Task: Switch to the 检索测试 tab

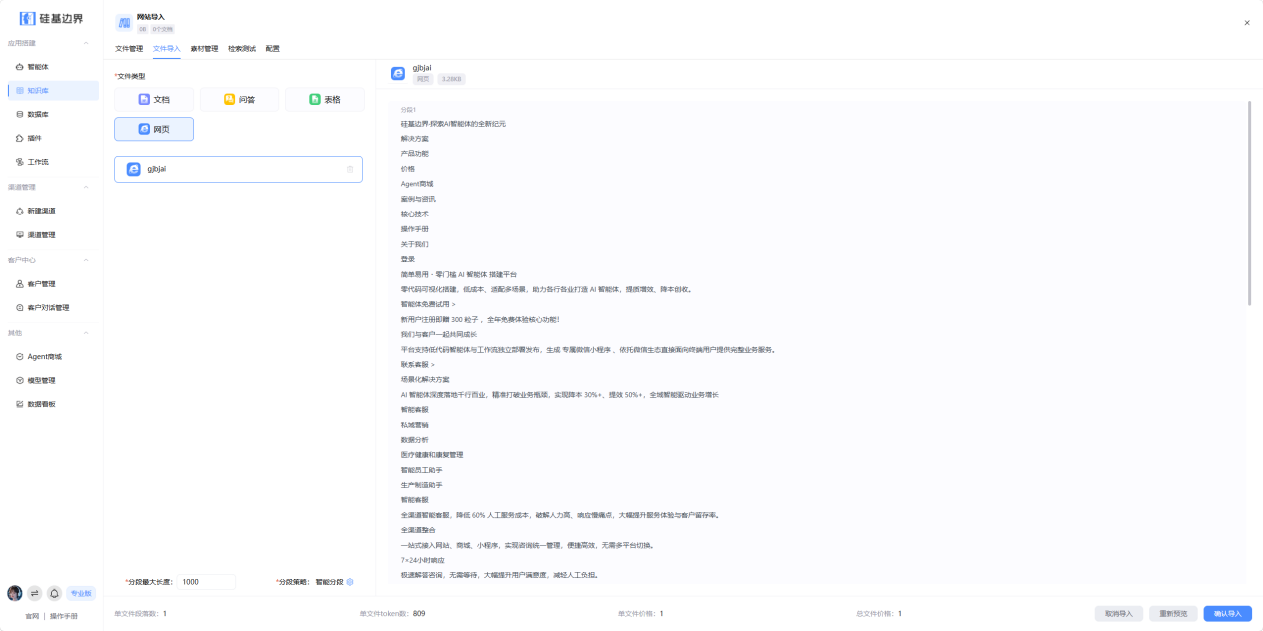Action: pyautogui.click(x=242, y=49)
